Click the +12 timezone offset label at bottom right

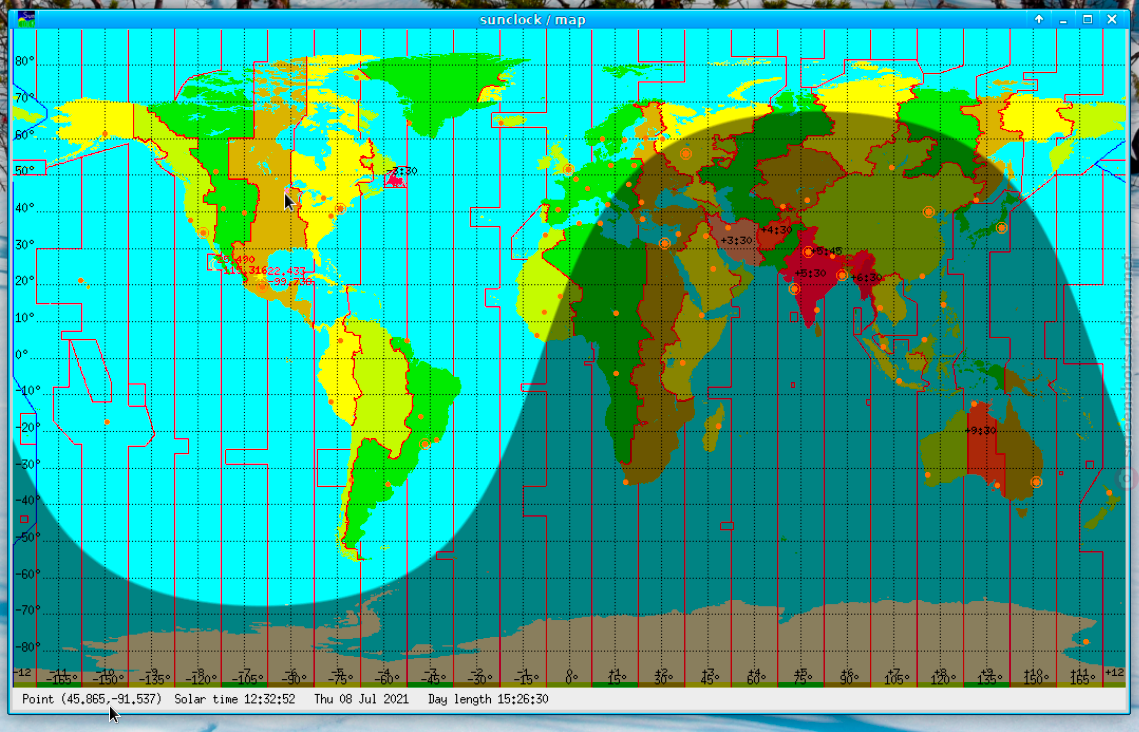click(1114, 672)
